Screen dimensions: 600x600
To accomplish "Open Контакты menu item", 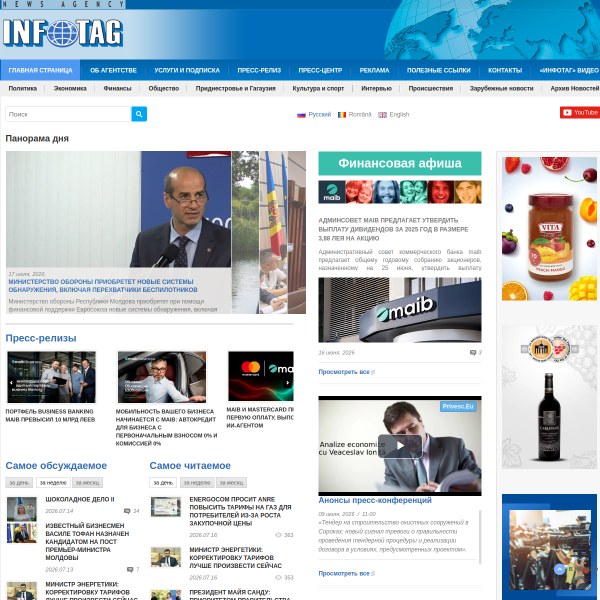I will pos(505,70).
